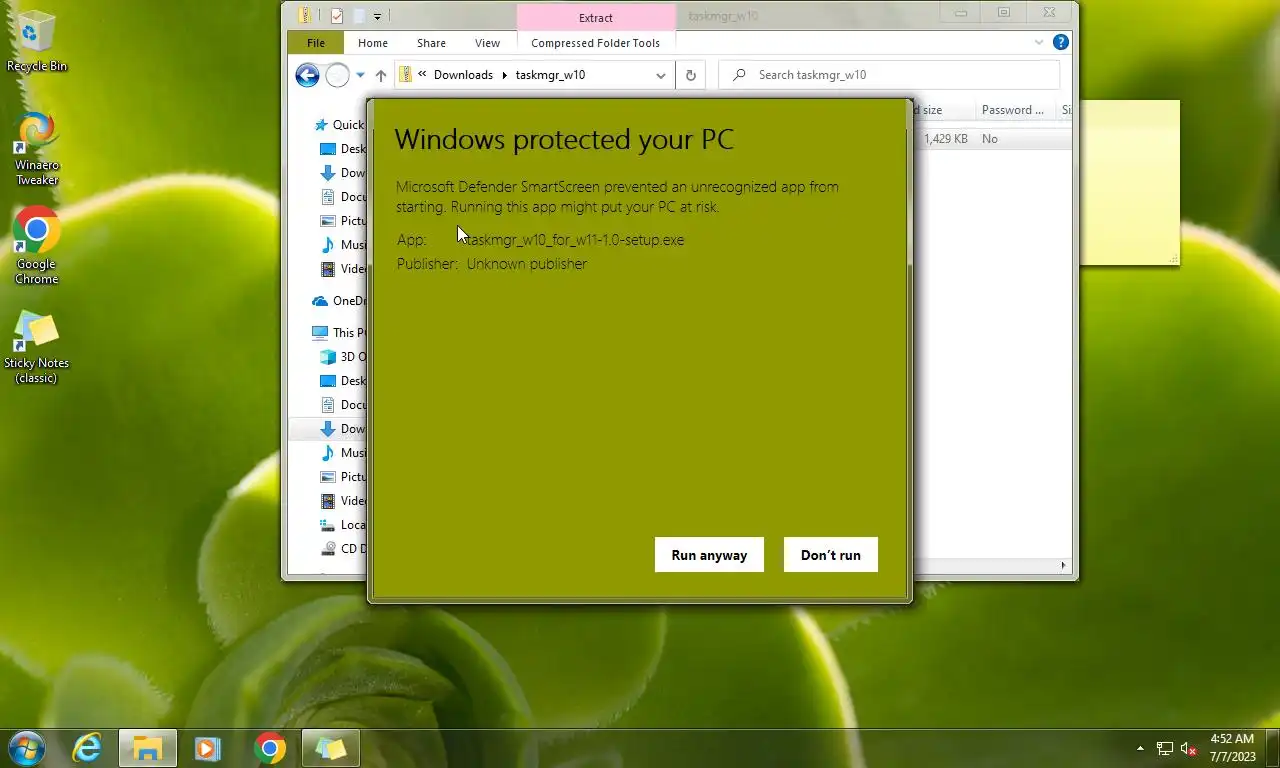Expand breadcrumb double-chevron in address bar

tap(422, 75)
